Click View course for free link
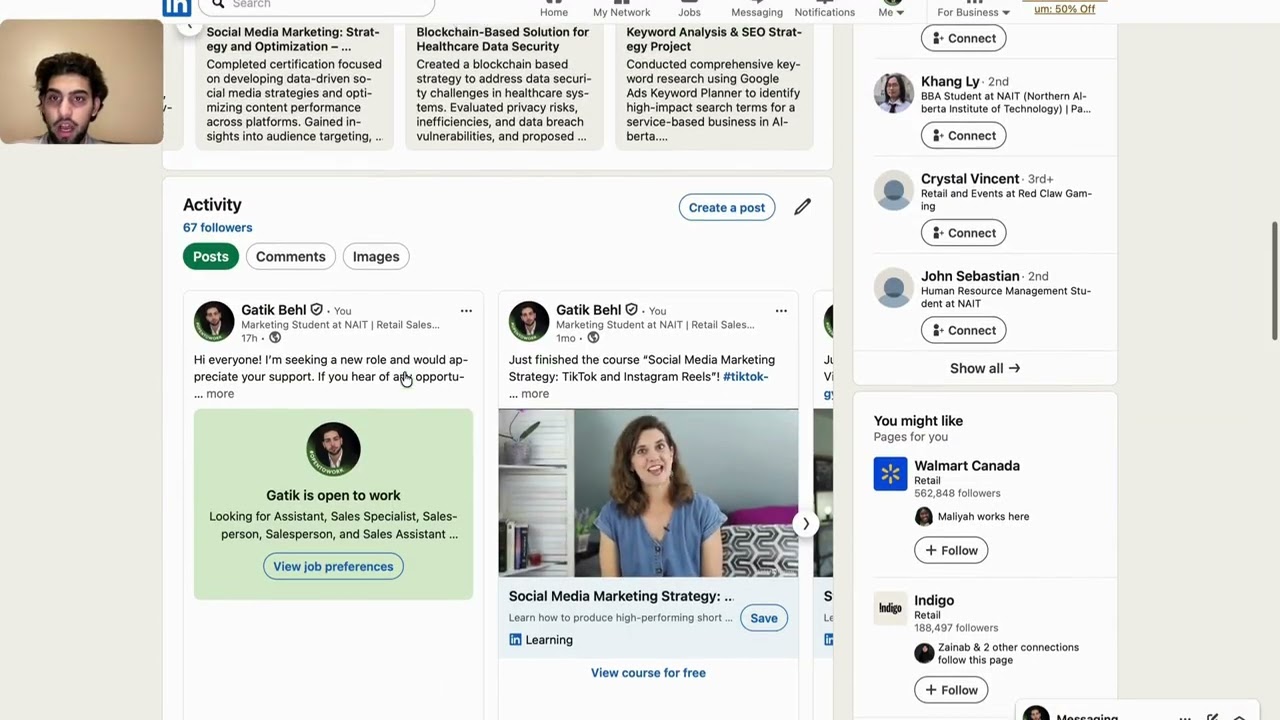This screenshot has height=720, width=1280. tap(648, 673)
